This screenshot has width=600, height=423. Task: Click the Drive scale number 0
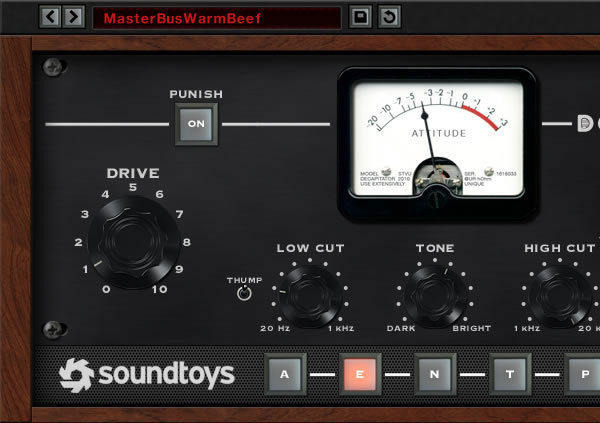106,289
